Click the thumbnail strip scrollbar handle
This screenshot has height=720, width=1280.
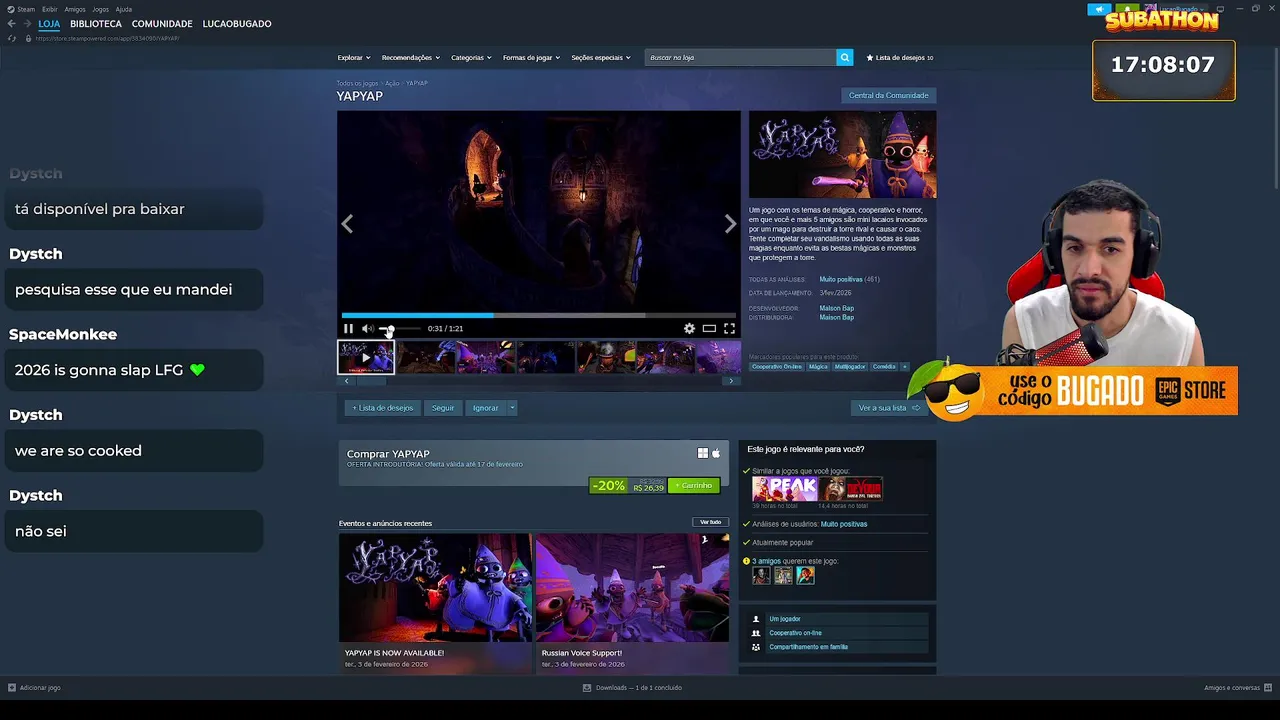(371, 380)
